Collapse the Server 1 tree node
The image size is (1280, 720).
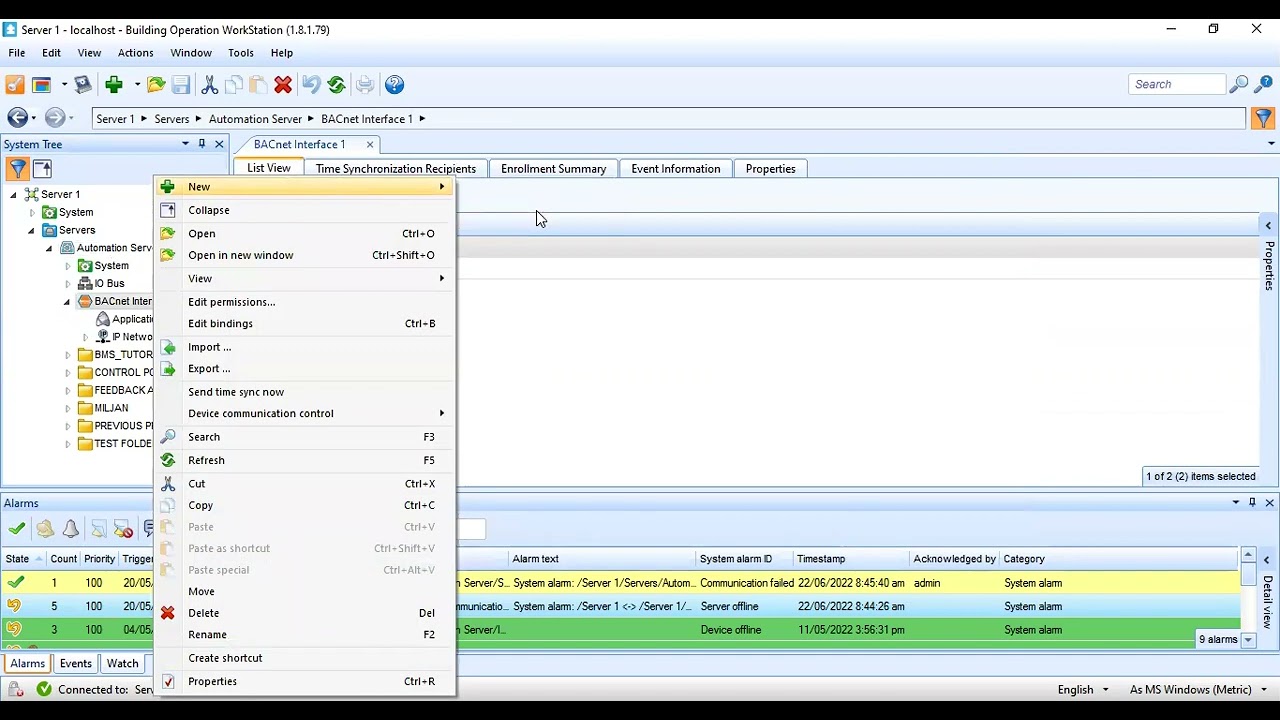point(13,195)
